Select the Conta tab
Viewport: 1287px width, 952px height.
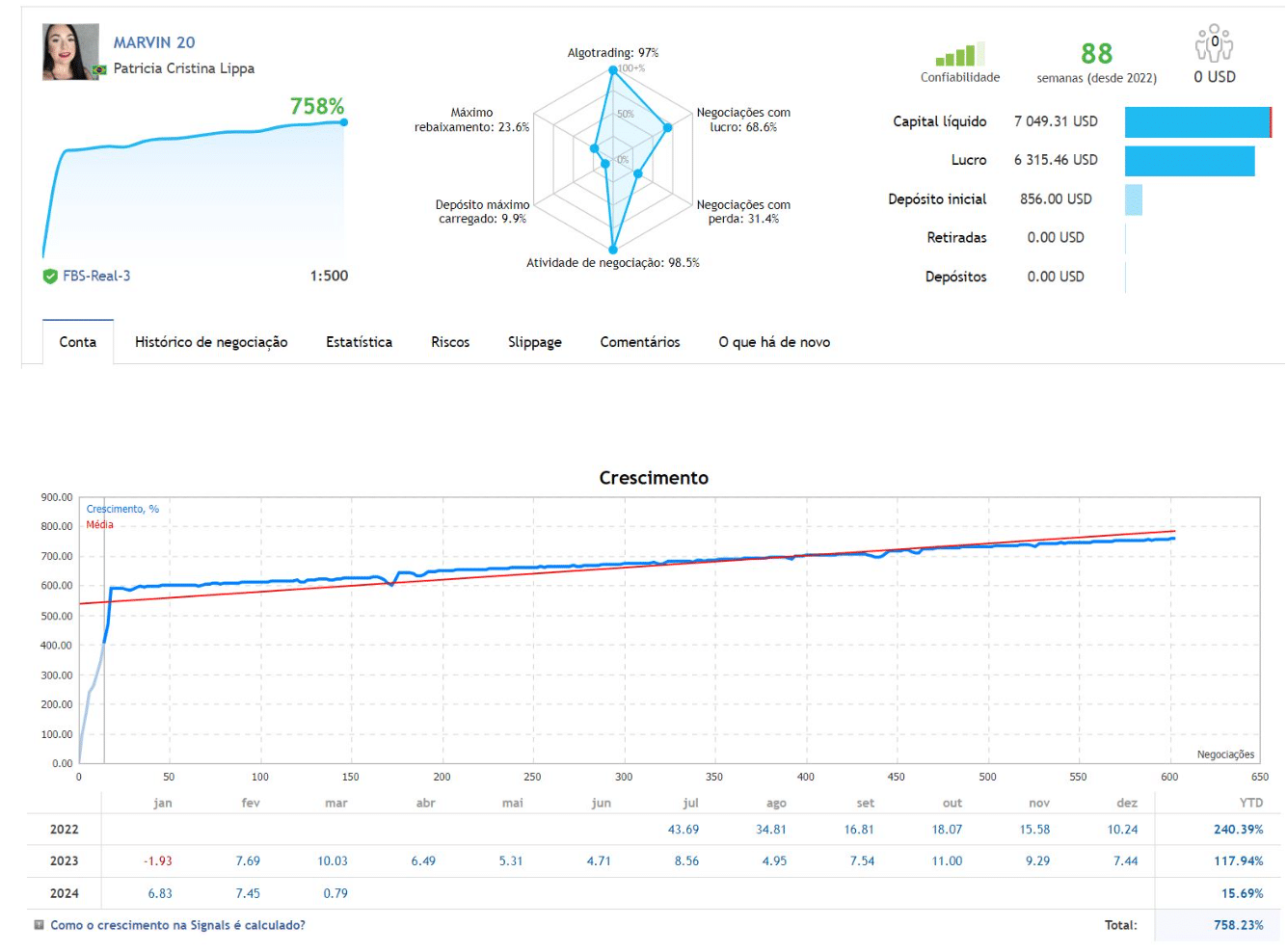pyautogui.click(x=78, y=342)
